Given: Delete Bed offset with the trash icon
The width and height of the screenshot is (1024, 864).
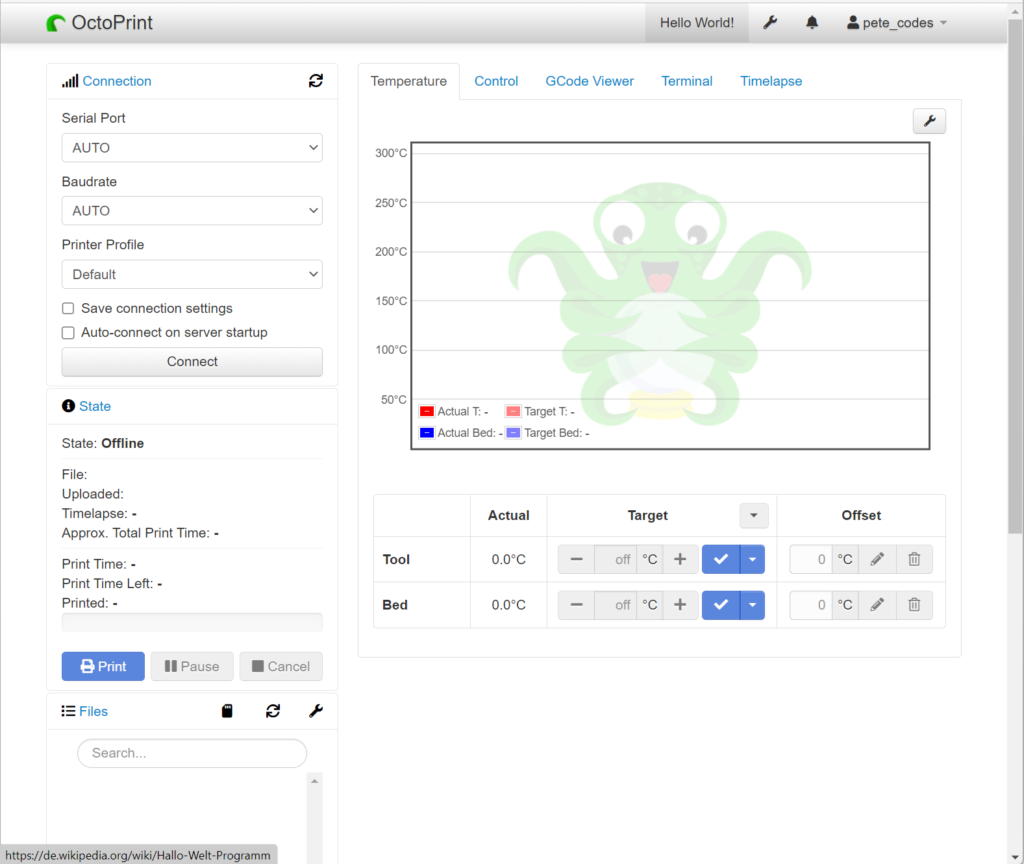Looking at the screenshot, I should click(914, 605).
